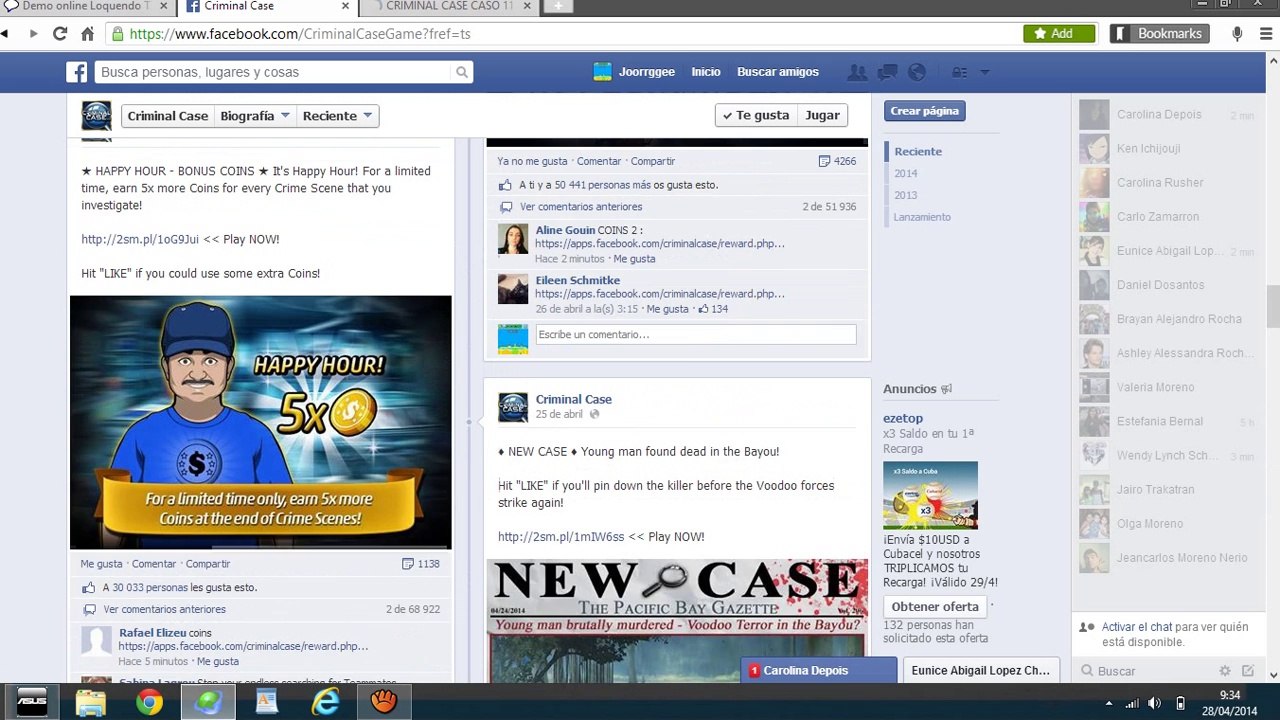
Task: Click the Facebook logo icon
Action: click(x=77, y=72)
